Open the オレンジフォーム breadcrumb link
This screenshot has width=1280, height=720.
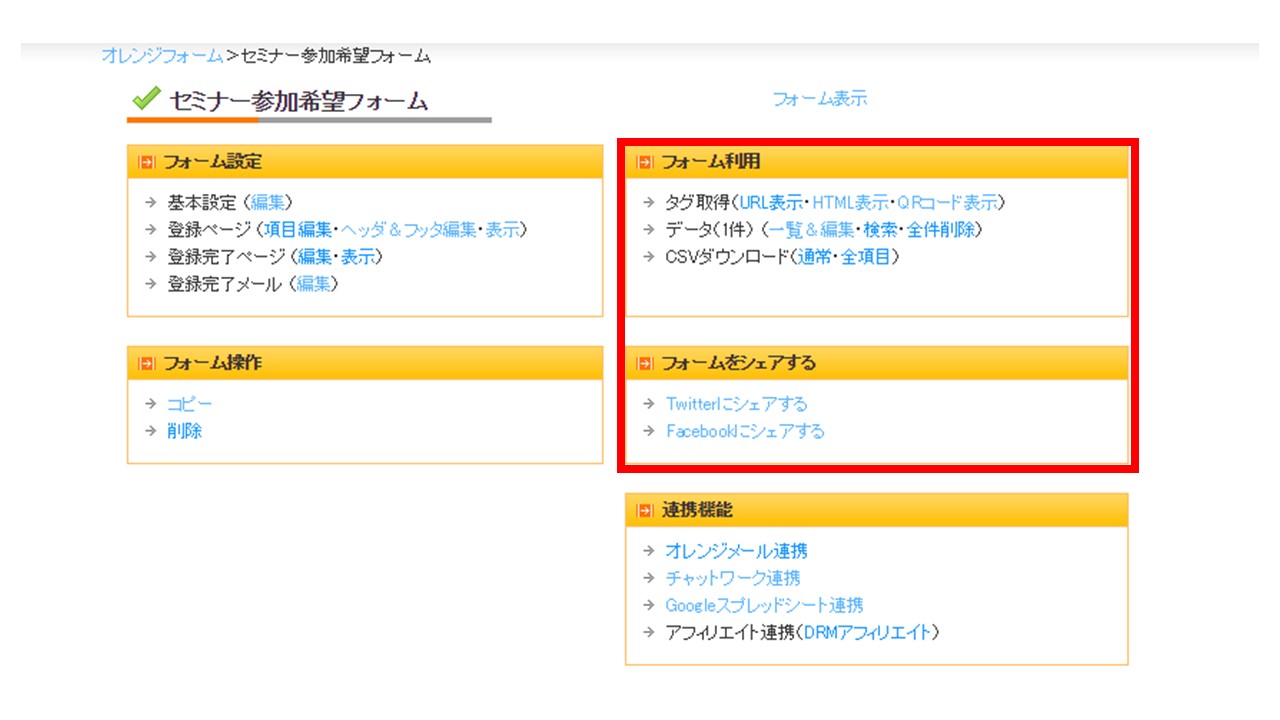(x=162, y=56)
